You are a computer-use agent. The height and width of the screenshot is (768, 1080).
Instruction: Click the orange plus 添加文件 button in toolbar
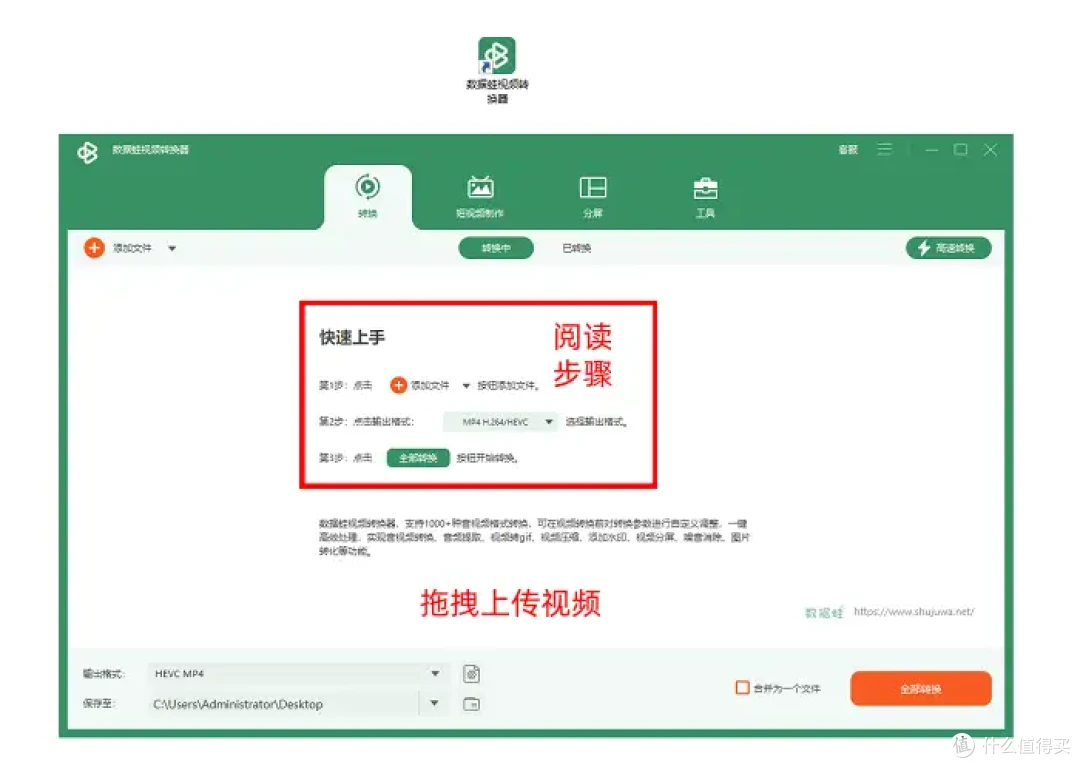tap(118, 248)
